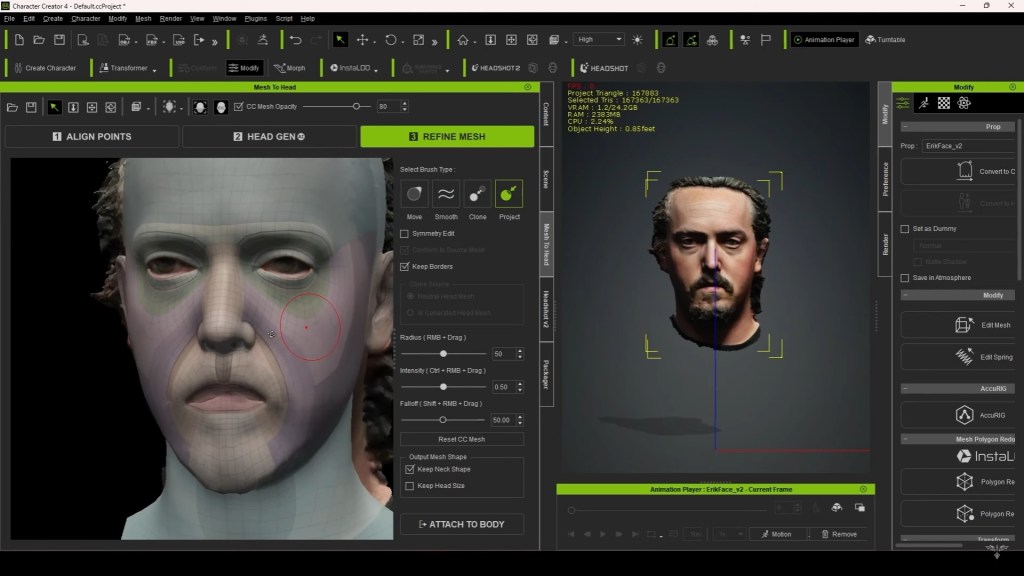
Task: Uncheck Keep Neck Shape
Action: click(409, 470)
